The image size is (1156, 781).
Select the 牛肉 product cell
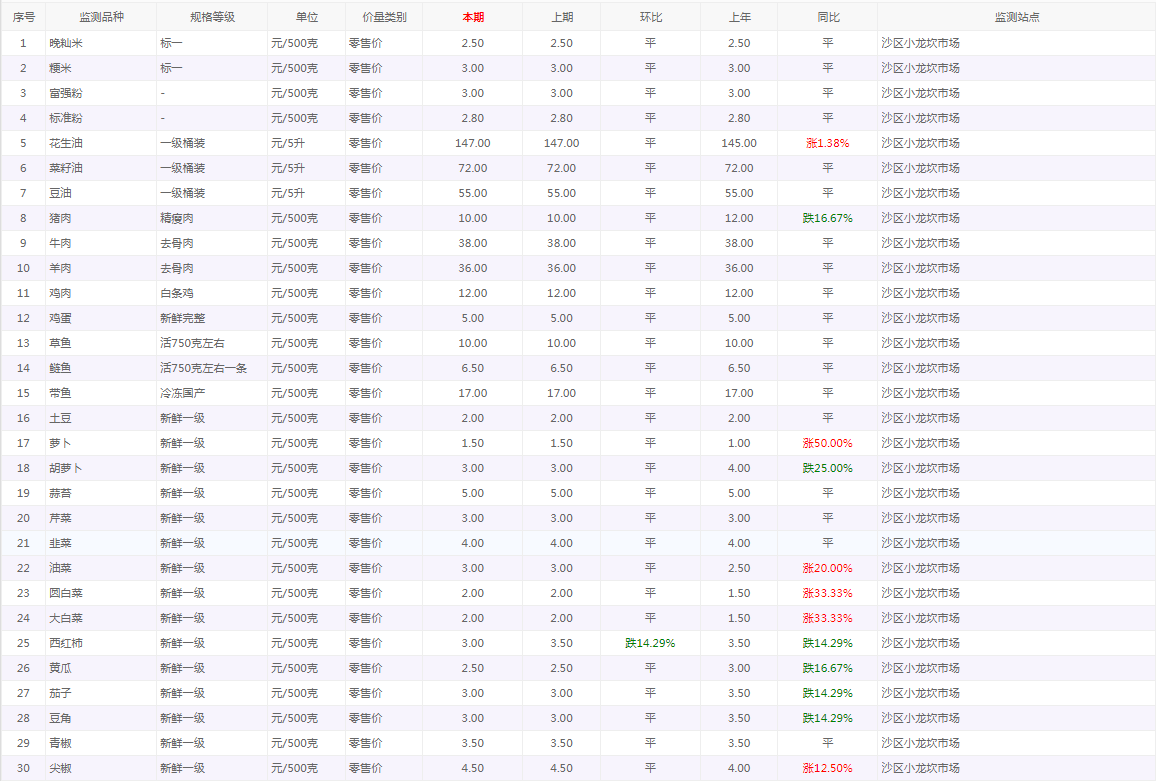[101, 243]
